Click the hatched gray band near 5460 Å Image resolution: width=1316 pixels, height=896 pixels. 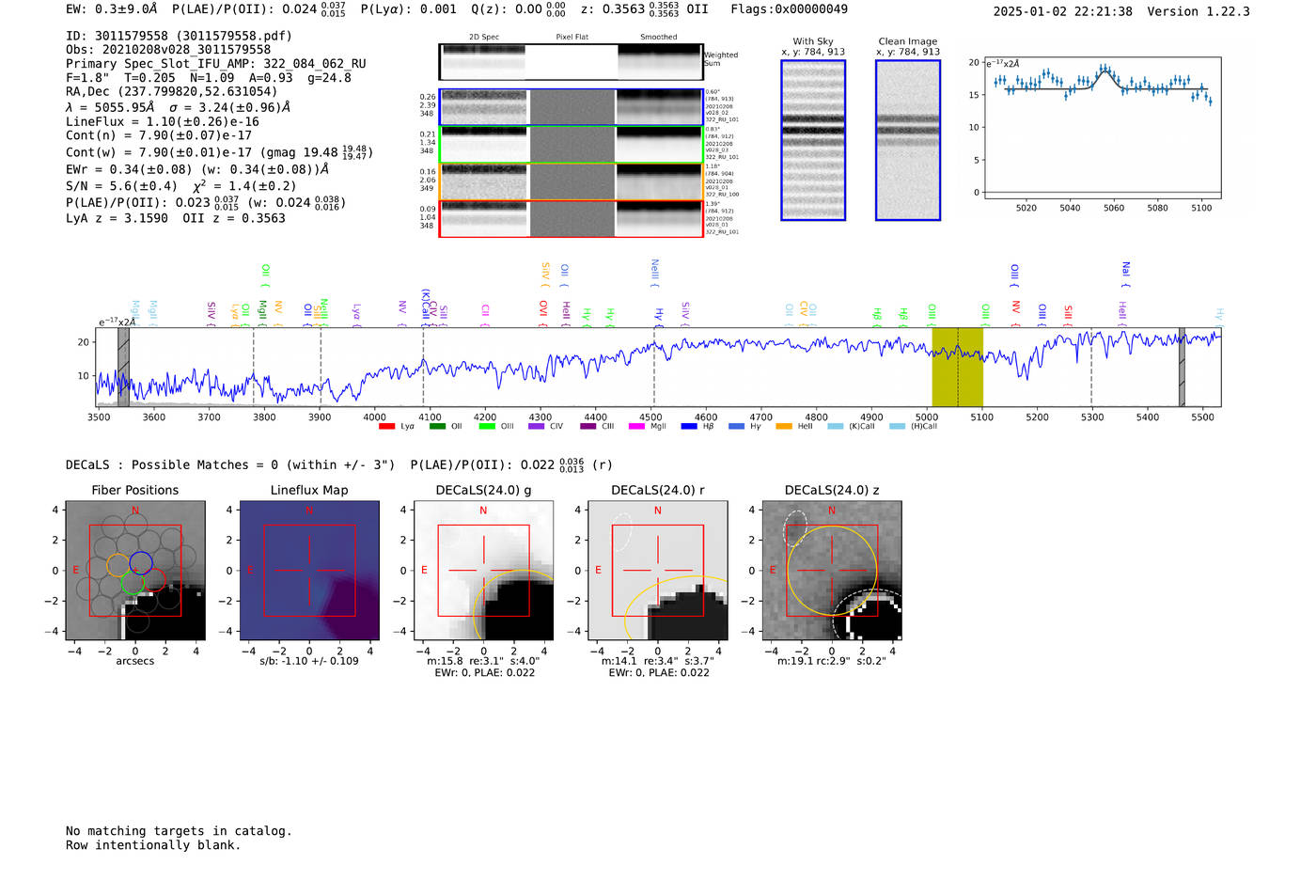(x=1182, y=367)
